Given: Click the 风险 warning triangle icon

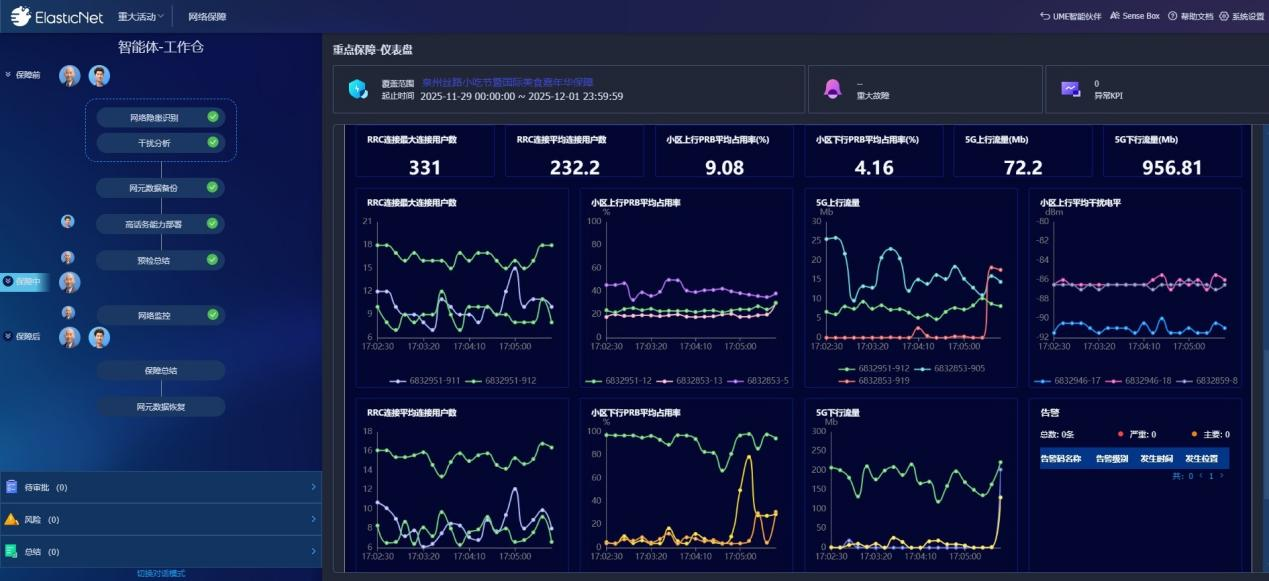Looking at the screenshot, I should coord(11,519).
